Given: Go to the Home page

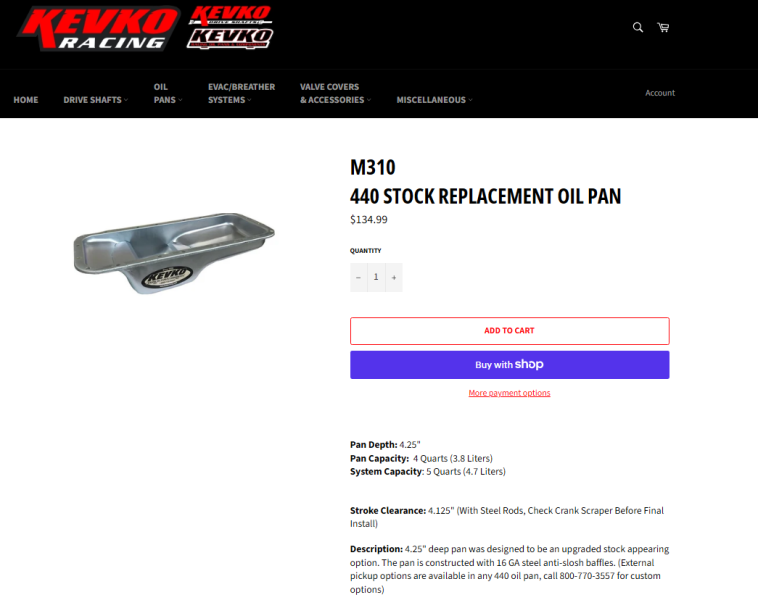Looking at the screenshot, I should [x=26, y=100].
